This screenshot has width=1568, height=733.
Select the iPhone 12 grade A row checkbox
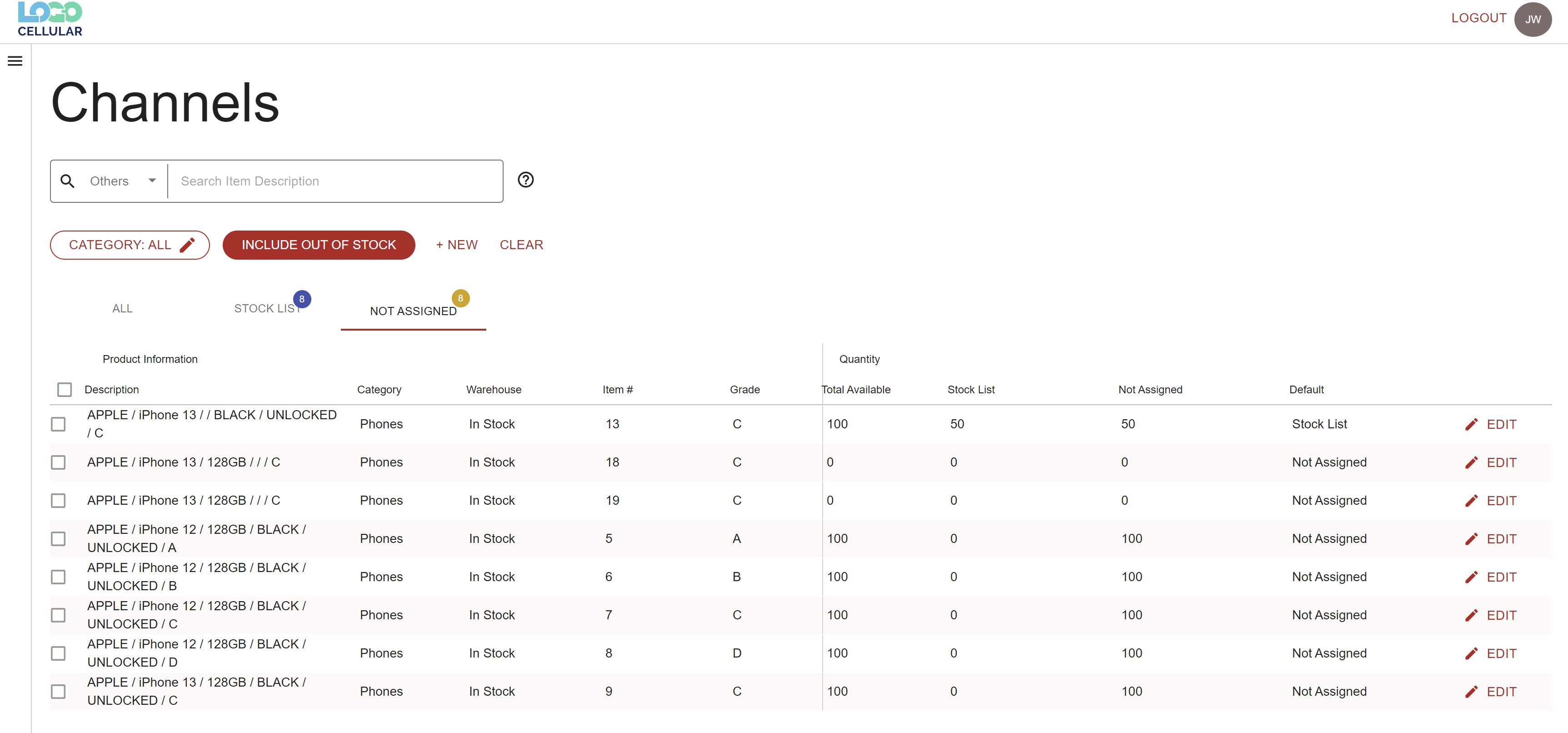[x=59, y=539]
